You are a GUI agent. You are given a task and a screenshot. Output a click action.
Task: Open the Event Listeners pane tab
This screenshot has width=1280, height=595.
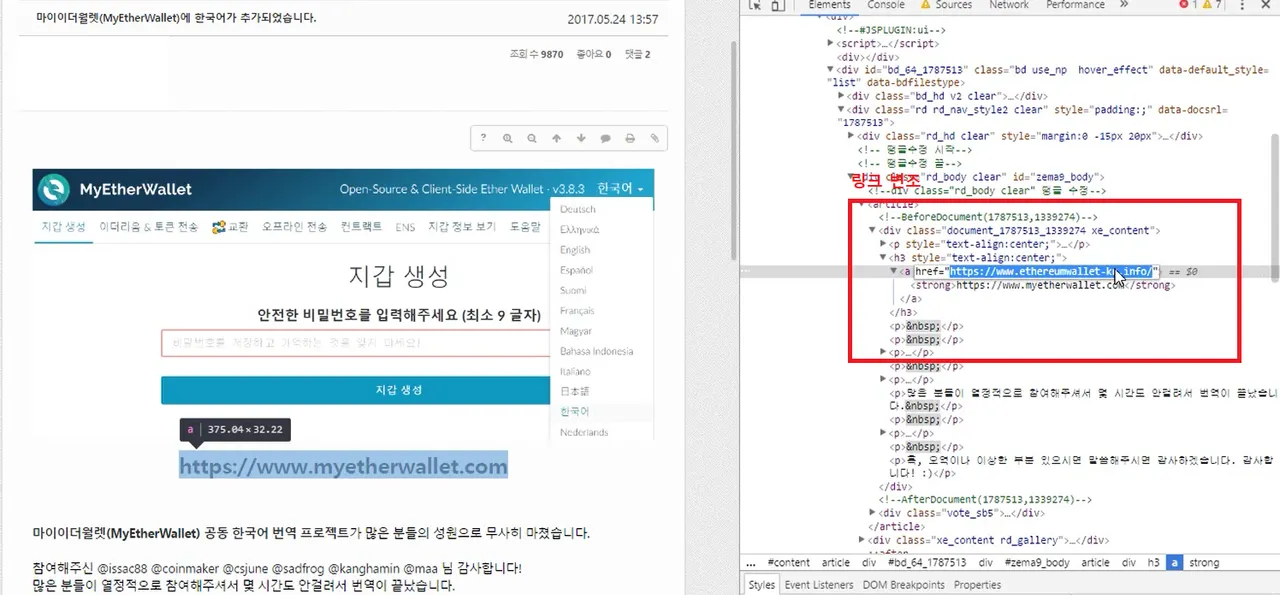point(819,585)
